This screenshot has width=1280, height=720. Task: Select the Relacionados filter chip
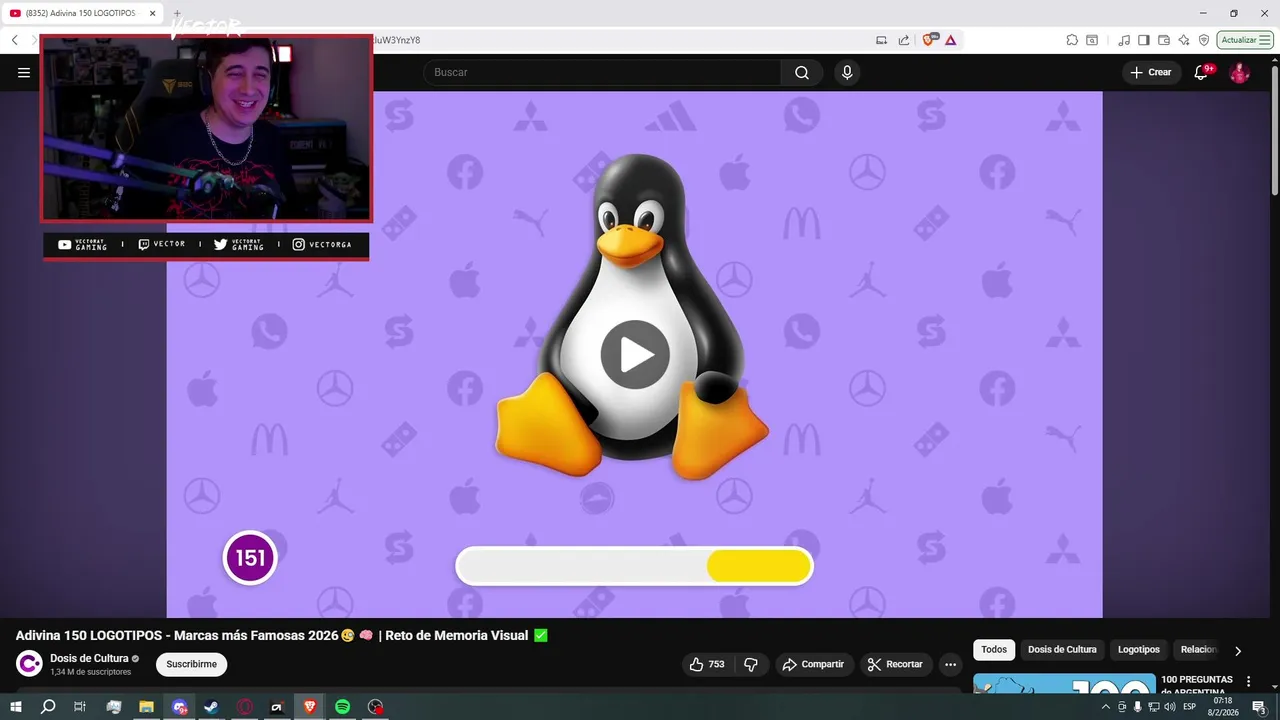(x=1198, y=649)
